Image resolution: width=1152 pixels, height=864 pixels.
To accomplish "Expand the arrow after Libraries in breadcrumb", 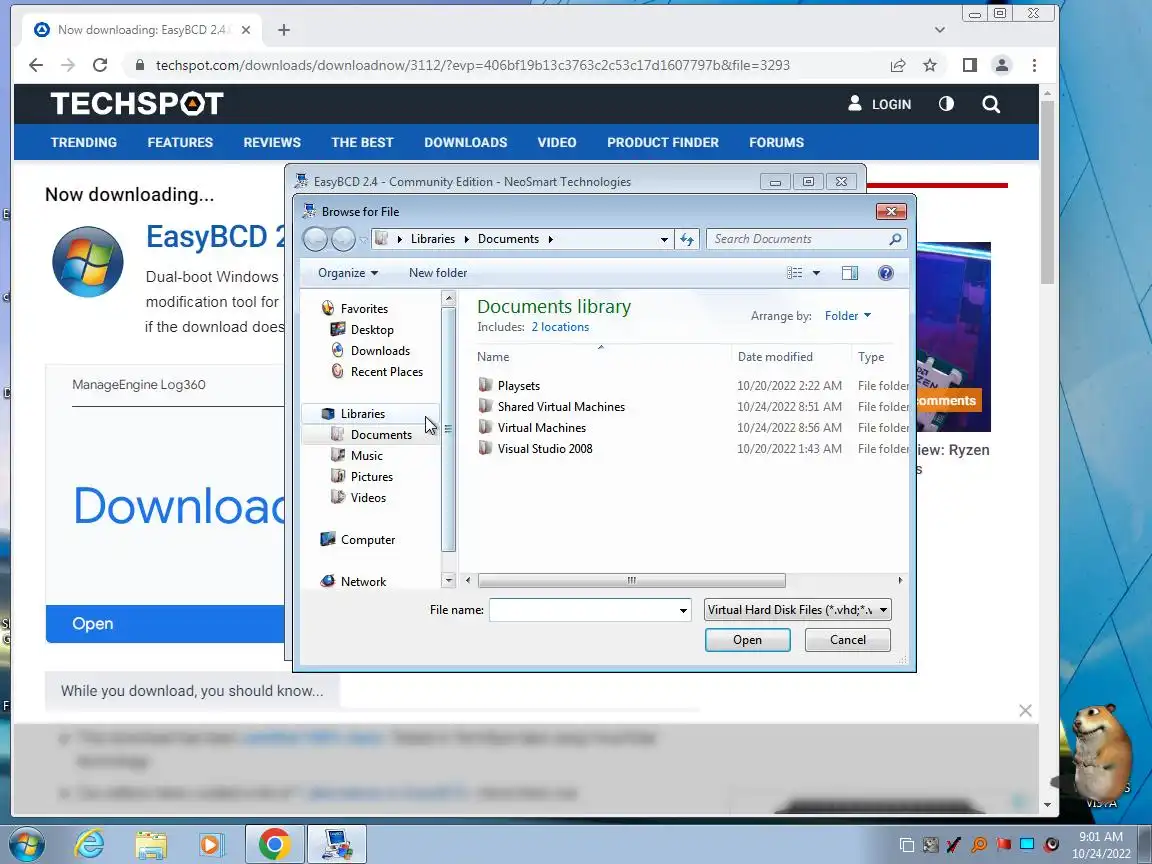I will 467,239.
